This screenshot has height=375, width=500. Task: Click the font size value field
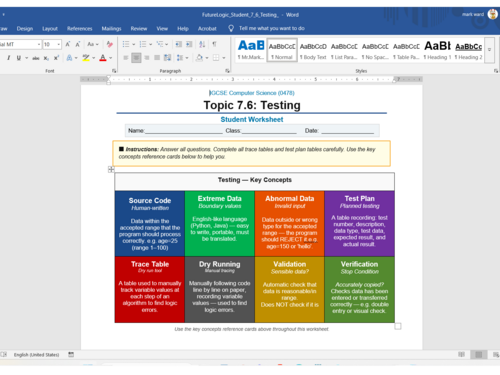tap(49, 44)
